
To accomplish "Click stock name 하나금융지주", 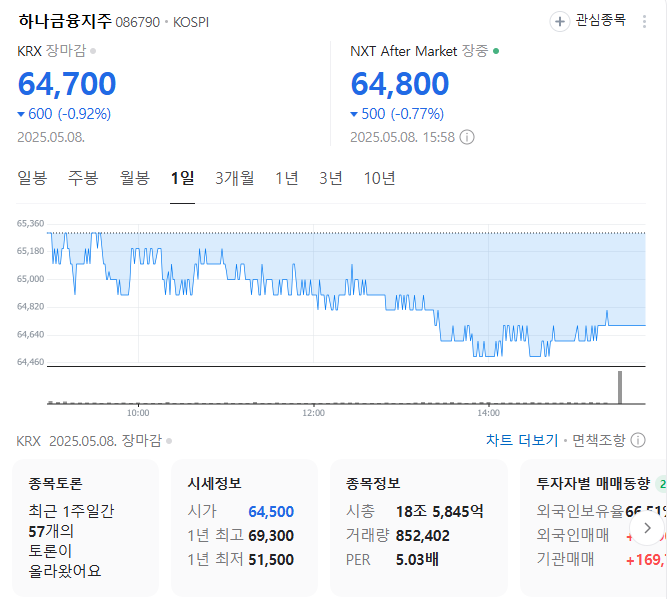I will point(65,21).
